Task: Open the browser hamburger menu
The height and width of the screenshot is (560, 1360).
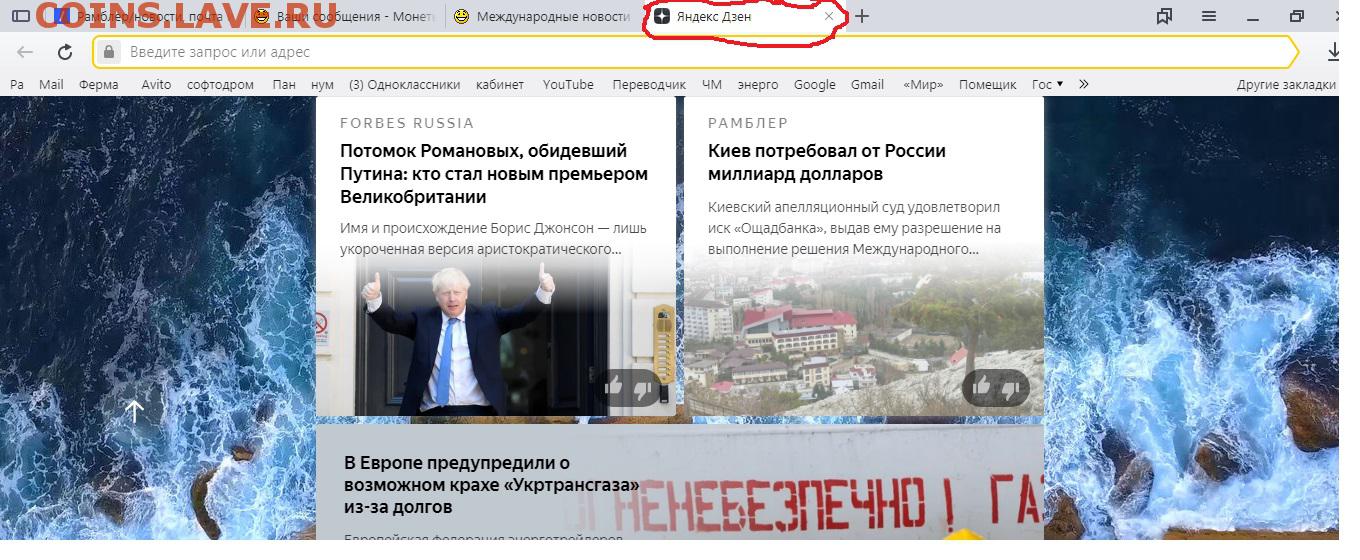Action: tap(1209, 16)
